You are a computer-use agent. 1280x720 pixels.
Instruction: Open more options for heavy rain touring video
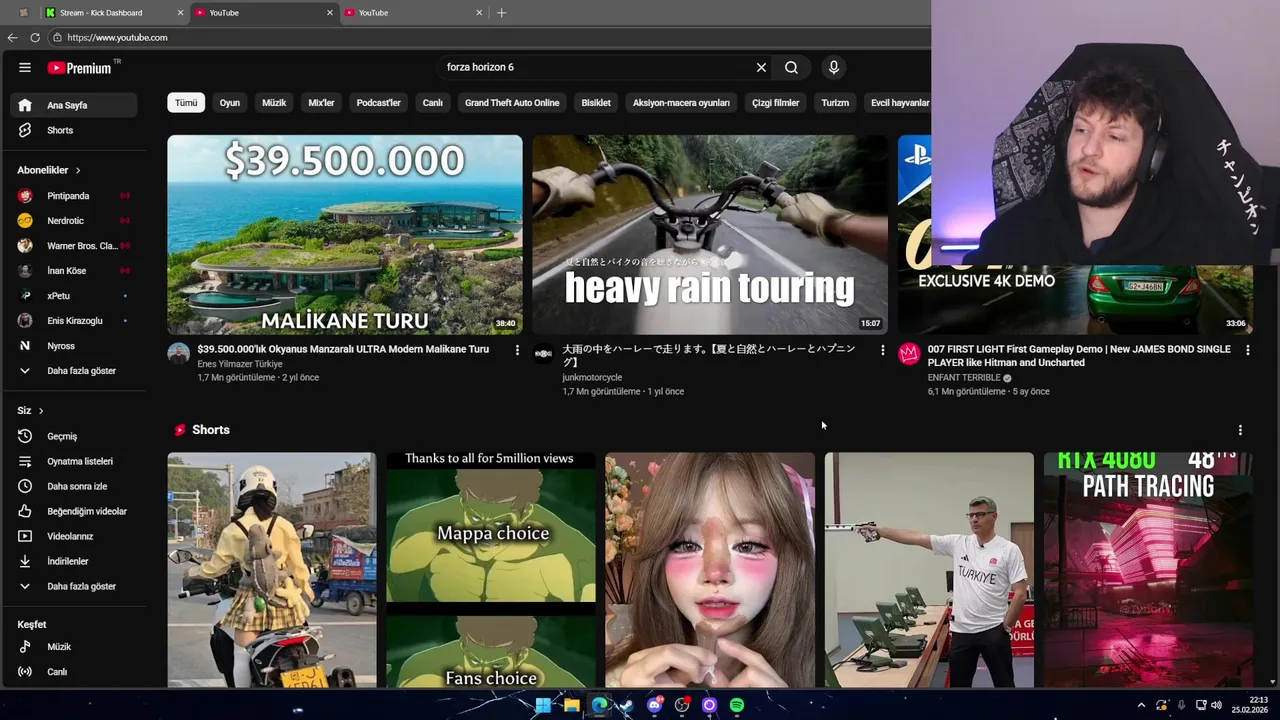[x=882, y=350]
